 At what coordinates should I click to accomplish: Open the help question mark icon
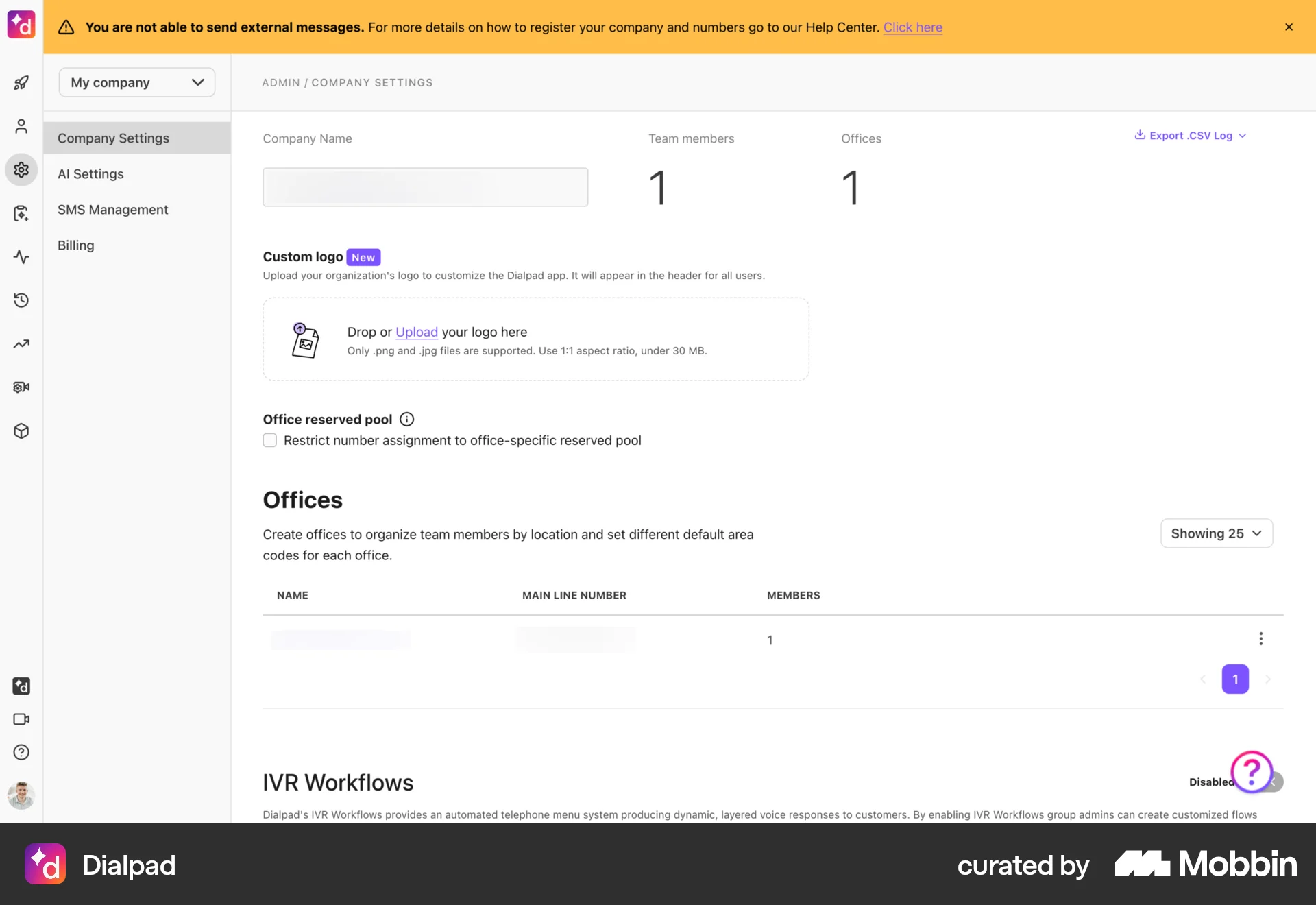(21, 752)
